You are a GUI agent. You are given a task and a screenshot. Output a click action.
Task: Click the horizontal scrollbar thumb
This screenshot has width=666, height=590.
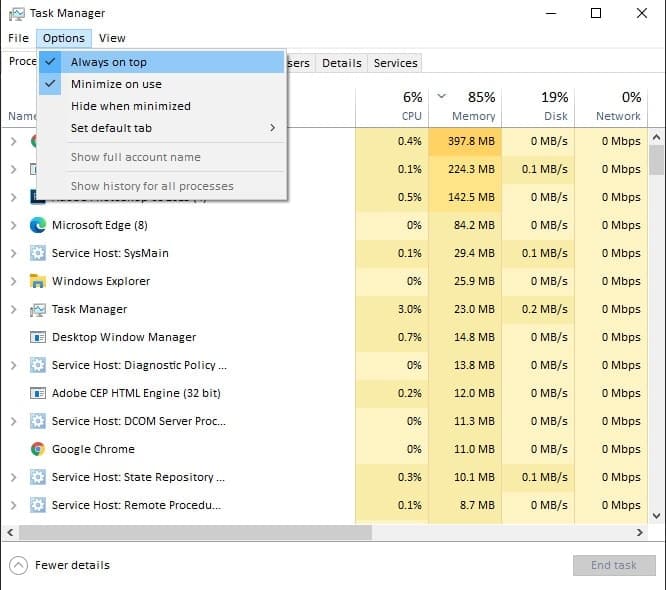195,533
